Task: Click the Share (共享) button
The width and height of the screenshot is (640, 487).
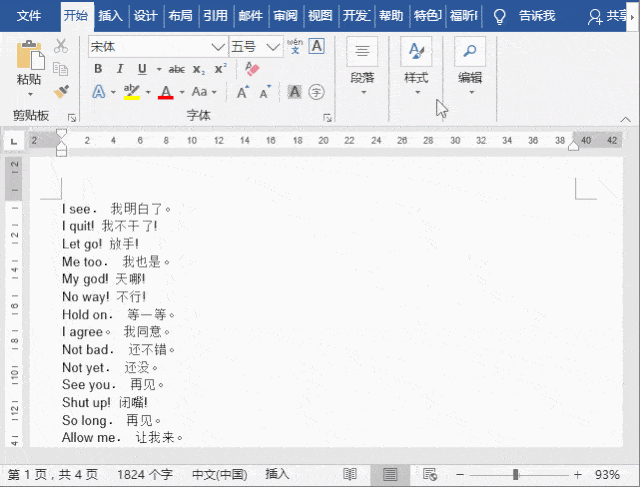Action: pos(607,16)
